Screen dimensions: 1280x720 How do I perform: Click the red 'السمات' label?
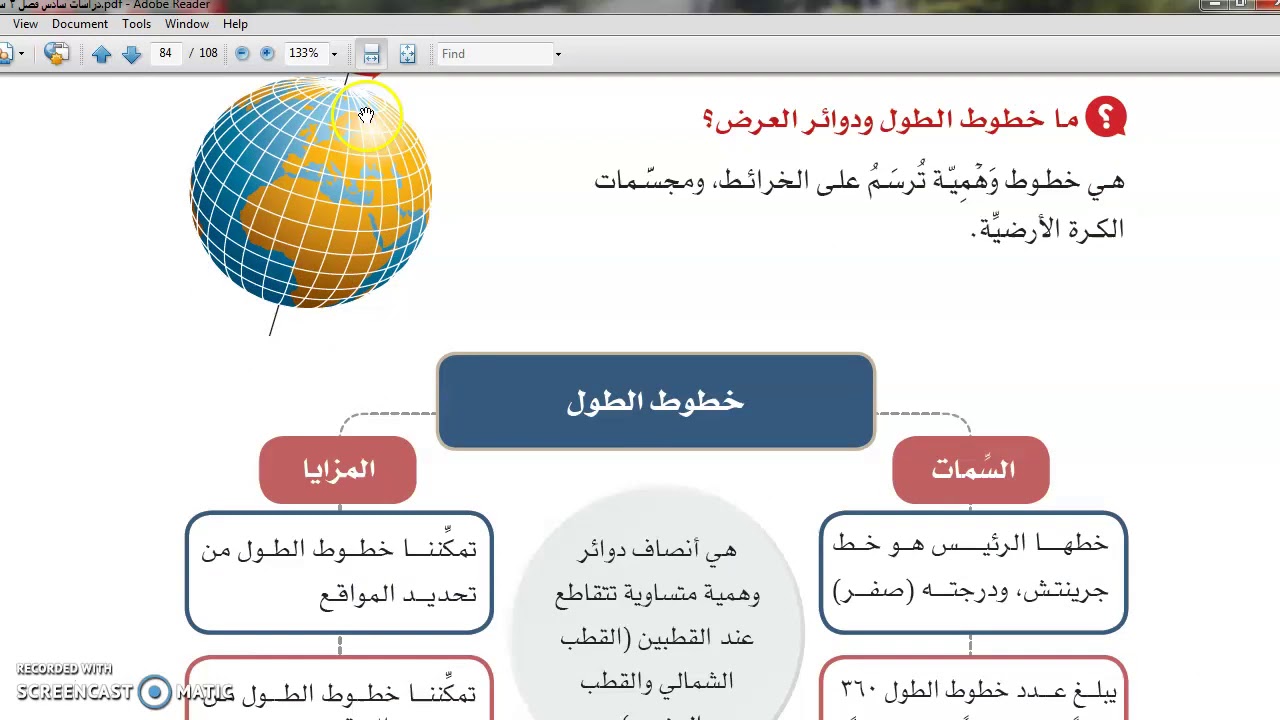(971, 469)
